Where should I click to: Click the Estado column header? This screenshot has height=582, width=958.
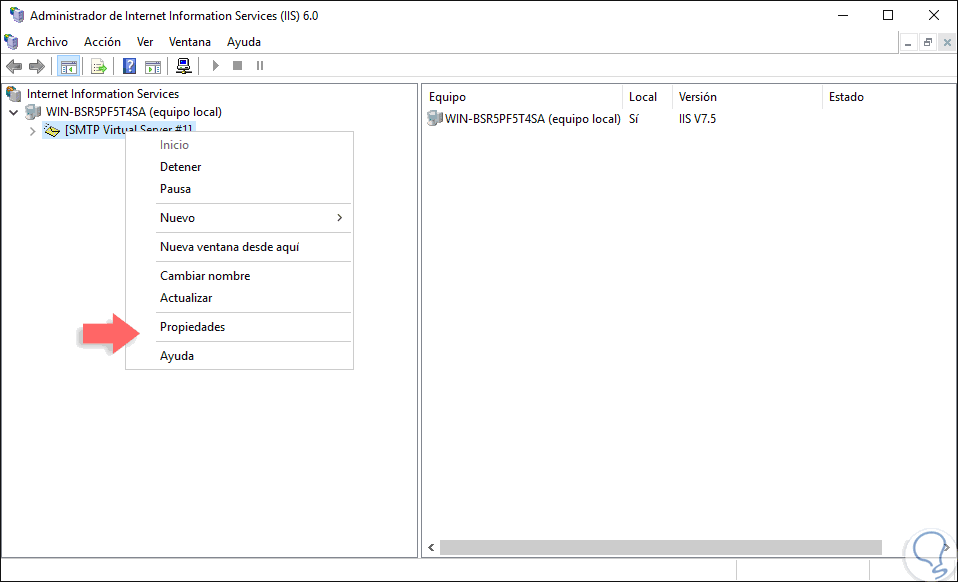point(889,97)
